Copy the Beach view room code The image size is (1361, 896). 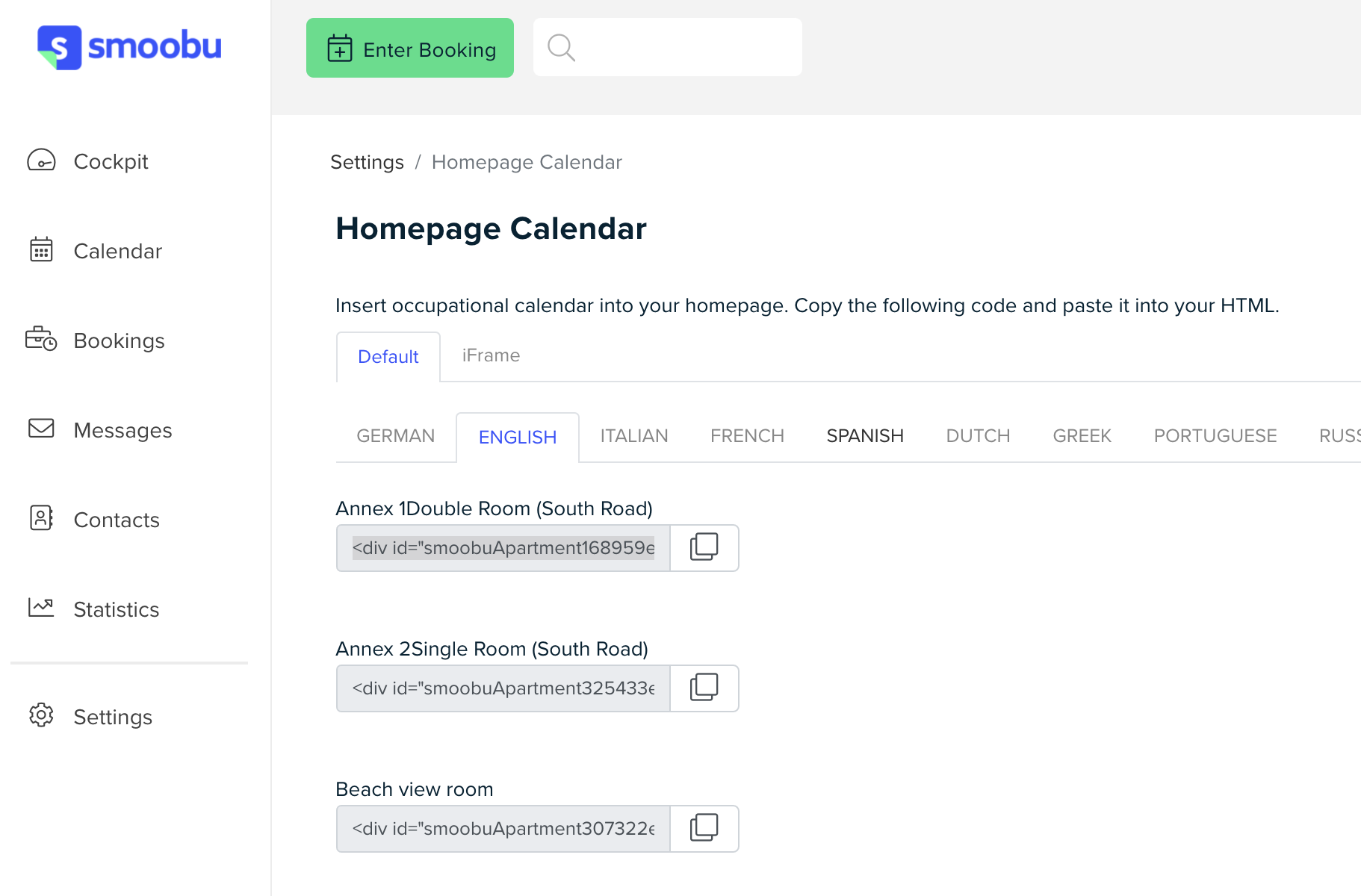[704, 828]
